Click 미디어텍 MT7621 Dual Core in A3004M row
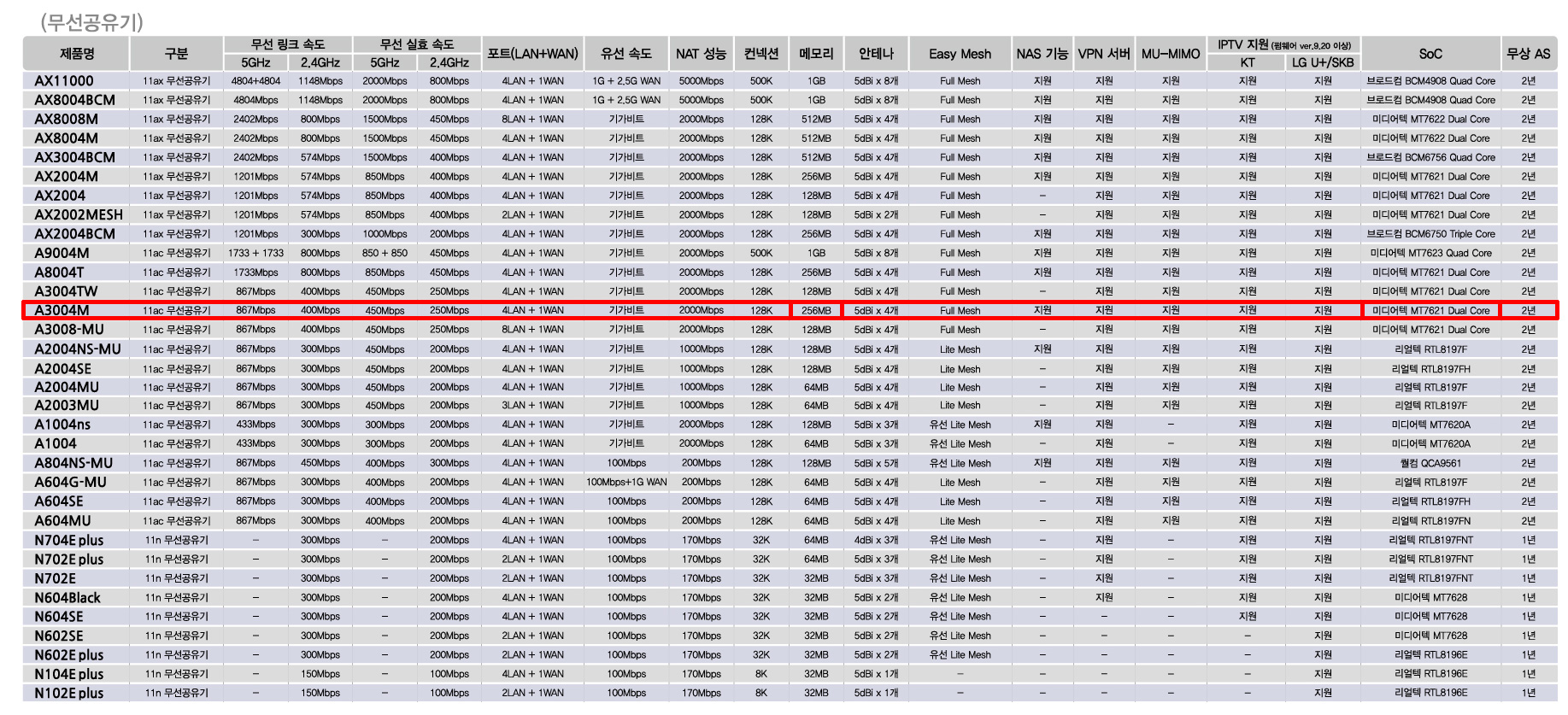The width and height of the screenshot is (1568, 715). 1430,310
